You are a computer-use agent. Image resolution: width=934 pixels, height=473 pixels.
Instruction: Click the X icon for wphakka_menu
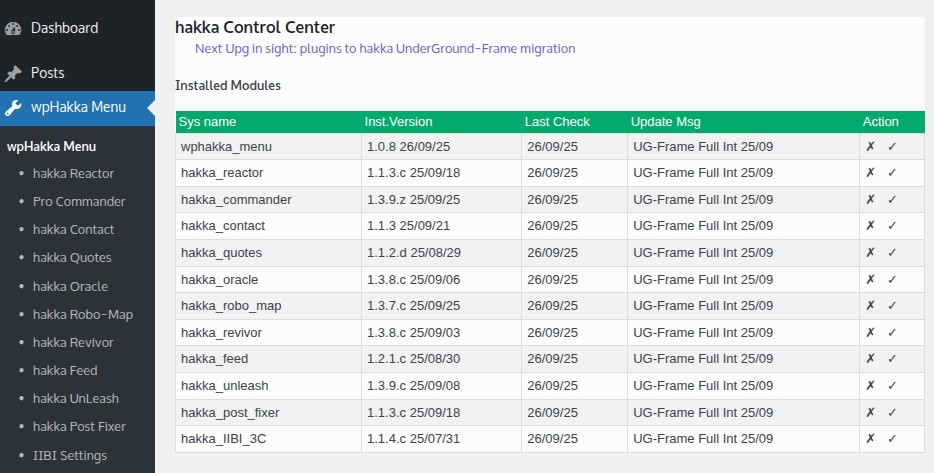[870, 146]
